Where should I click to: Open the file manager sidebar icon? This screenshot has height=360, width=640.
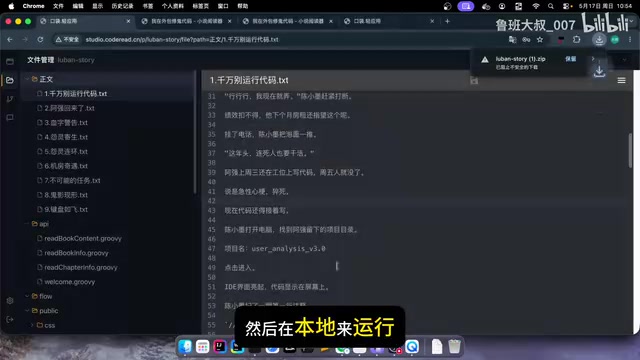pos(10,80)
